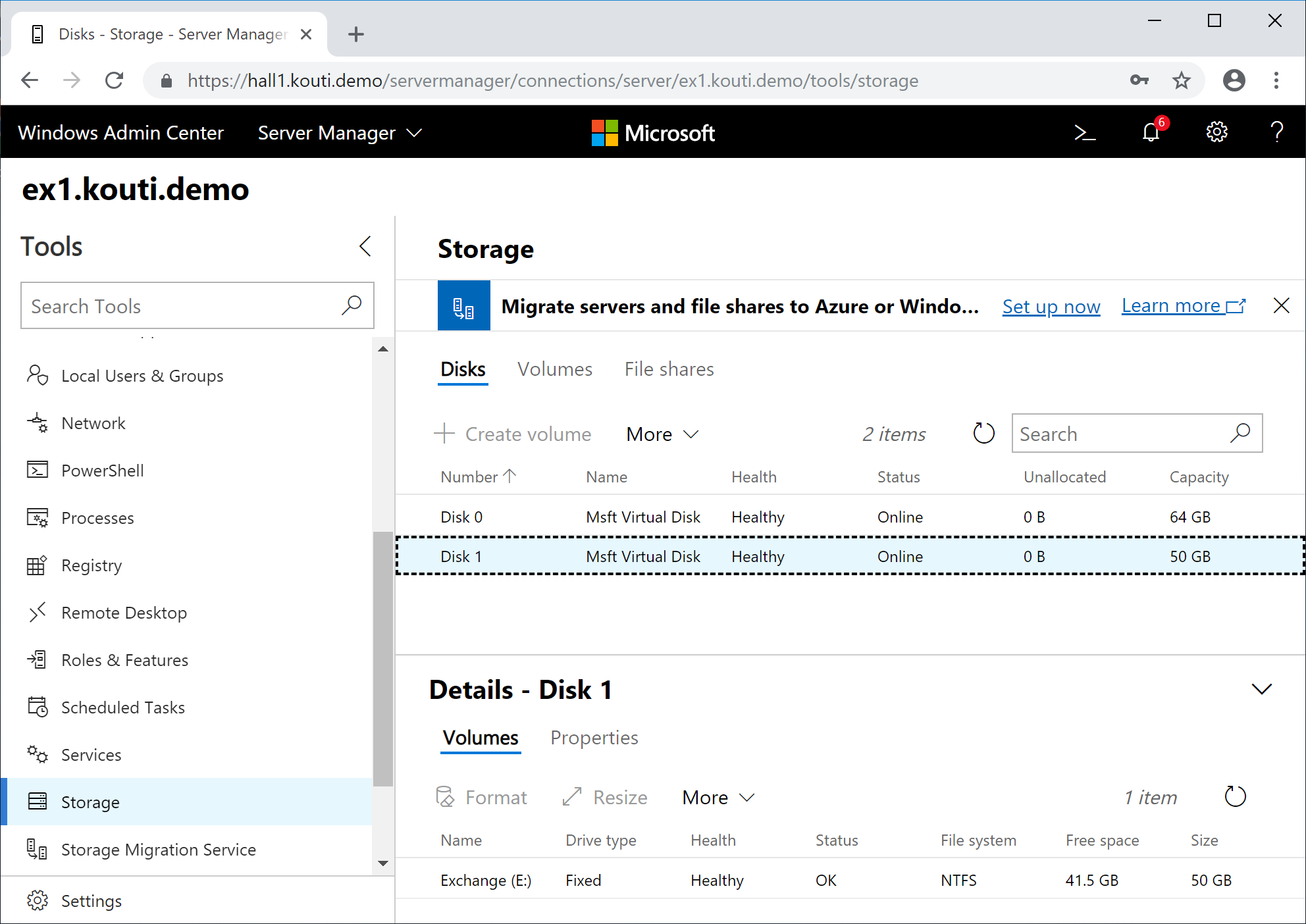Open help question mark icon
This screenshot has height=924, width=1306.
(1277, 132)
